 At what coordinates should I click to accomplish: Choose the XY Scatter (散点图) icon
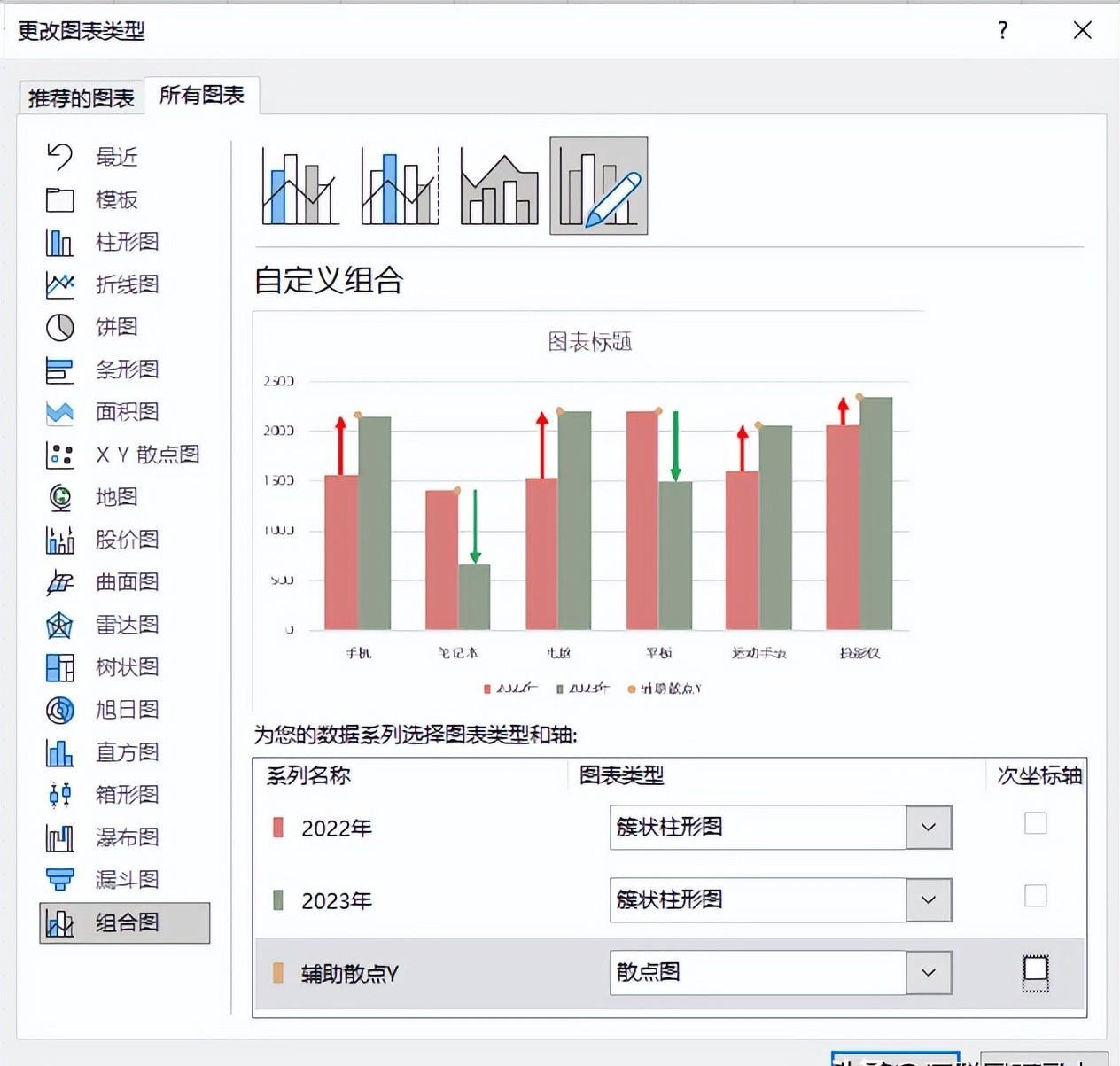pos(59,455)
